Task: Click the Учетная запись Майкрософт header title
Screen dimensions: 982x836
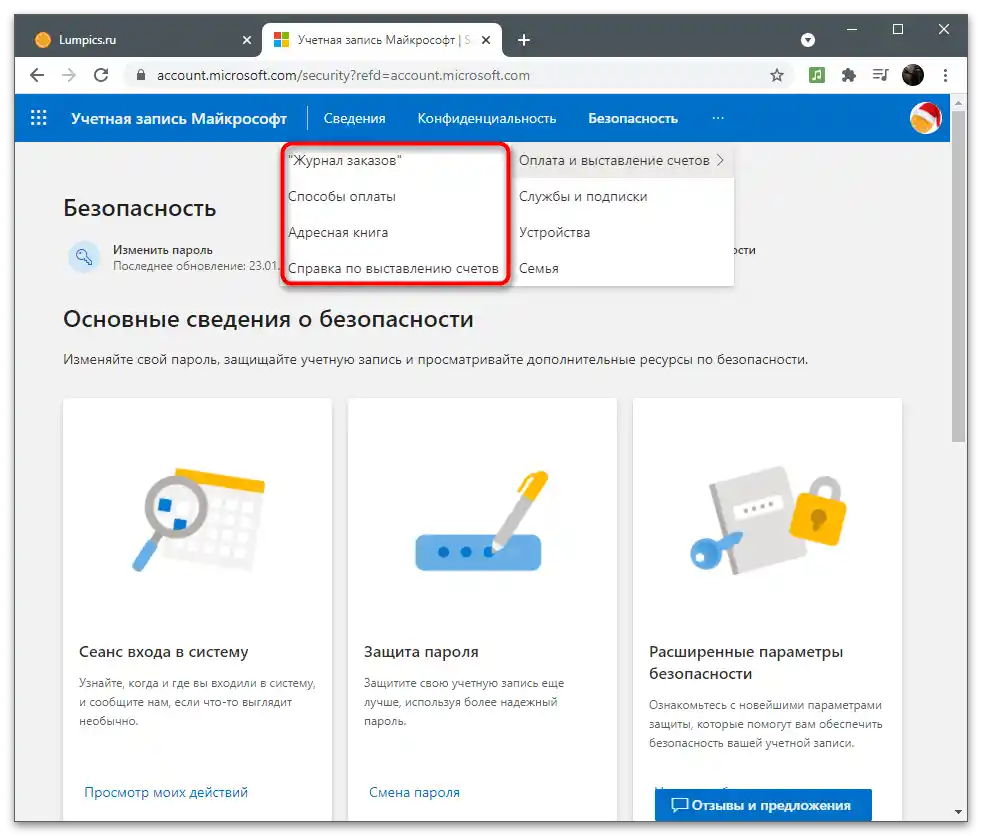Action: point(178,118)
